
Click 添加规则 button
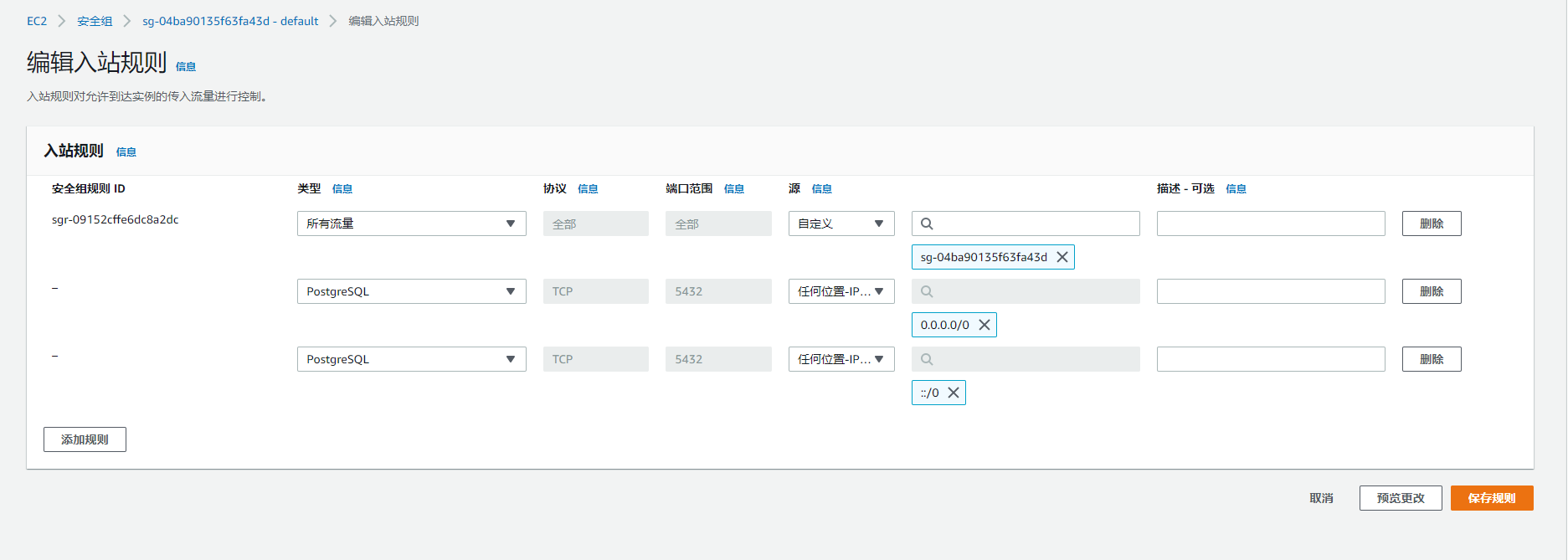85,439
